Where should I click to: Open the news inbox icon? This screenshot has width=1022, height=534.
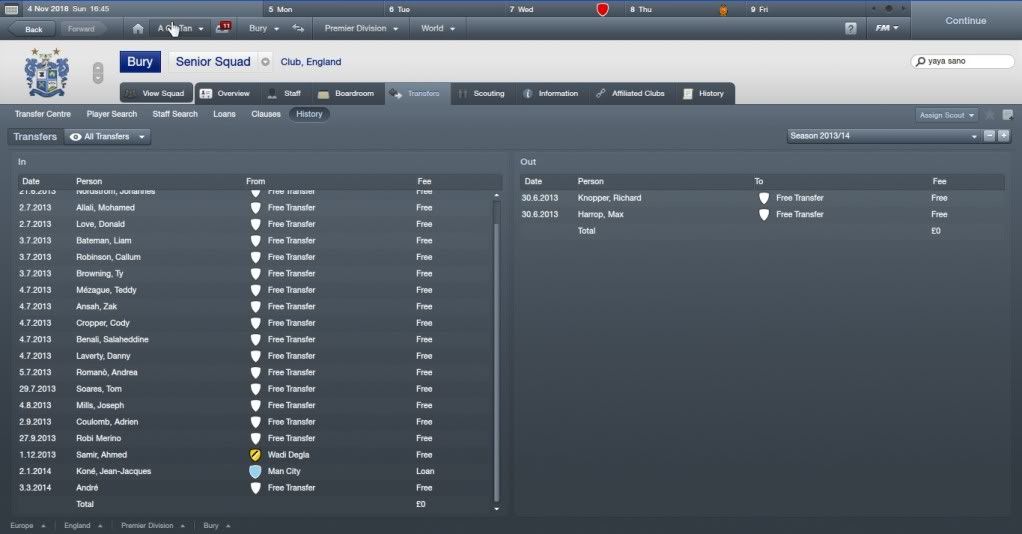(224, 28)
